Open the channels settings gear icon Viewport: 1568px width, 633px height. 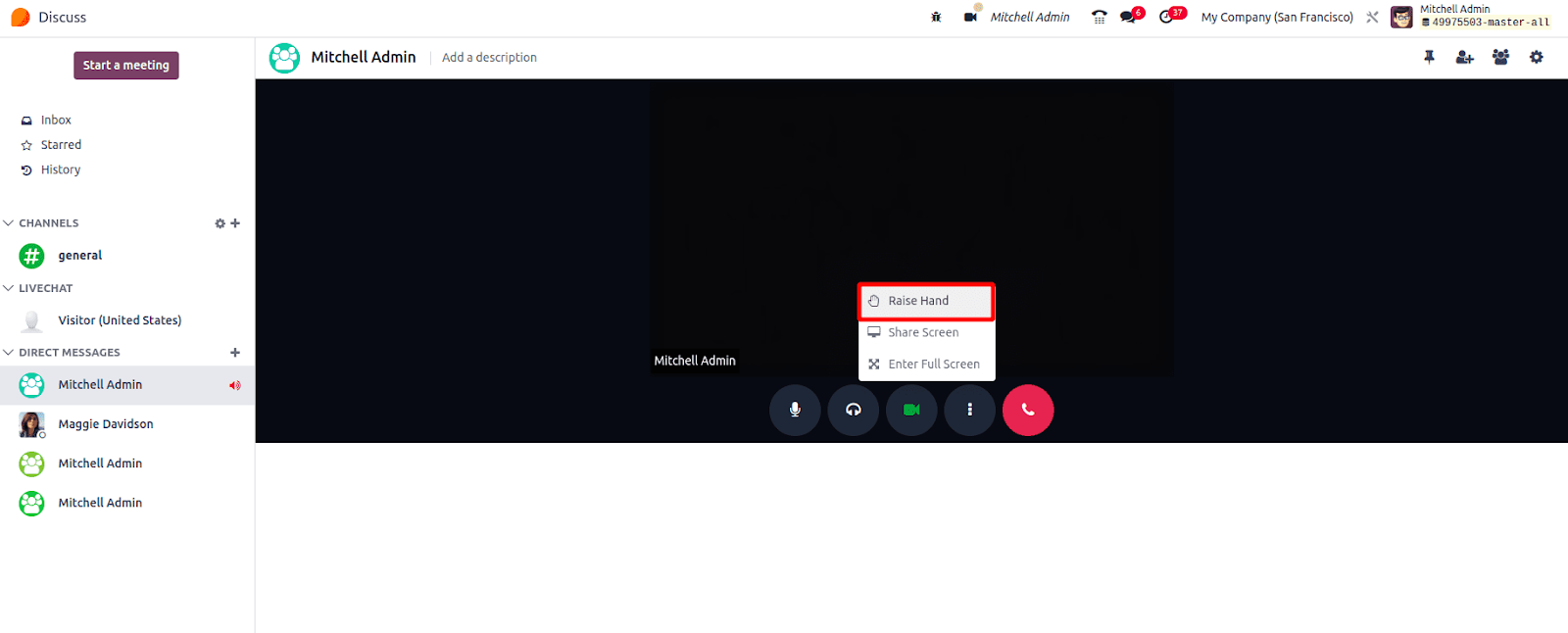point(220,223)
